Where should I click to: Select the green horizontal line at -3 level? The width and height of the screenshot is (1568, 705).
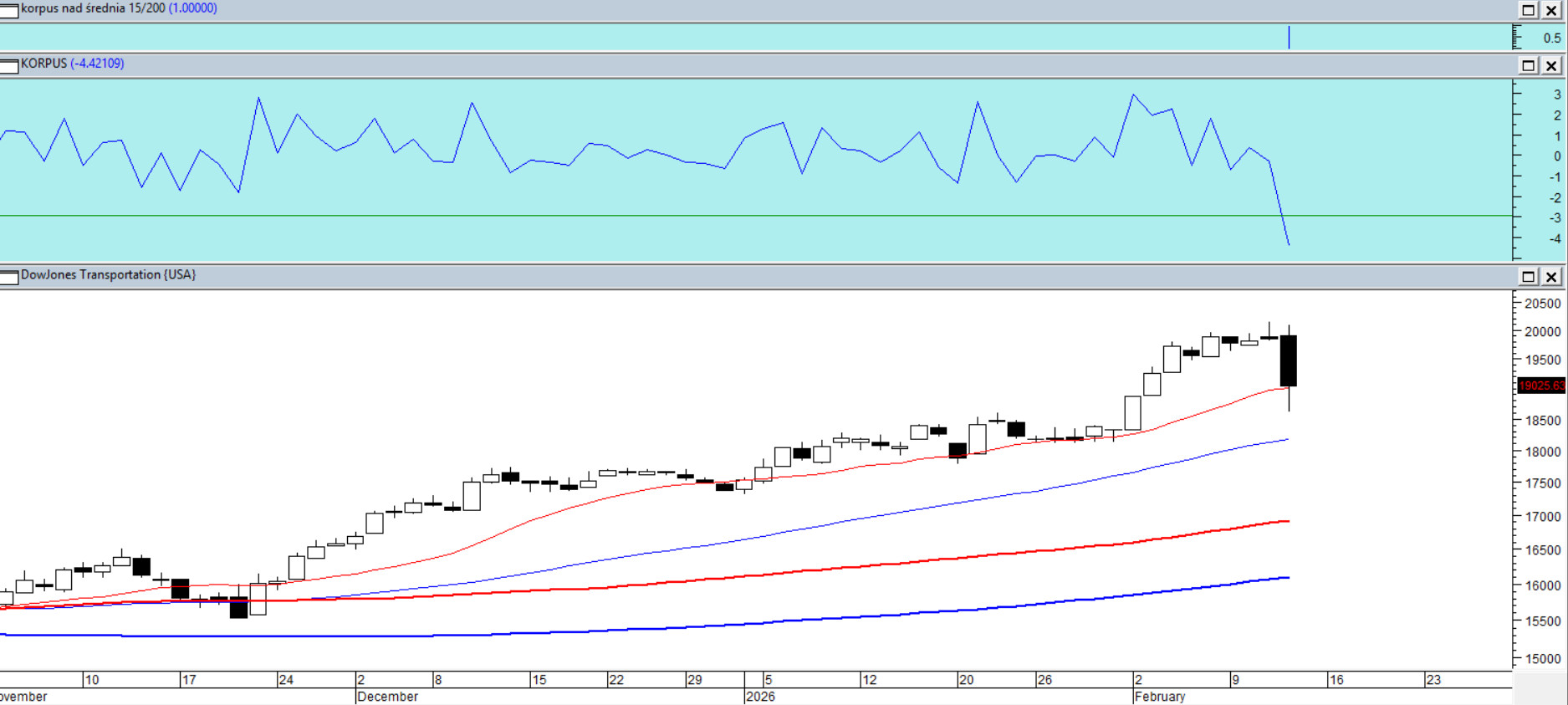753,216
